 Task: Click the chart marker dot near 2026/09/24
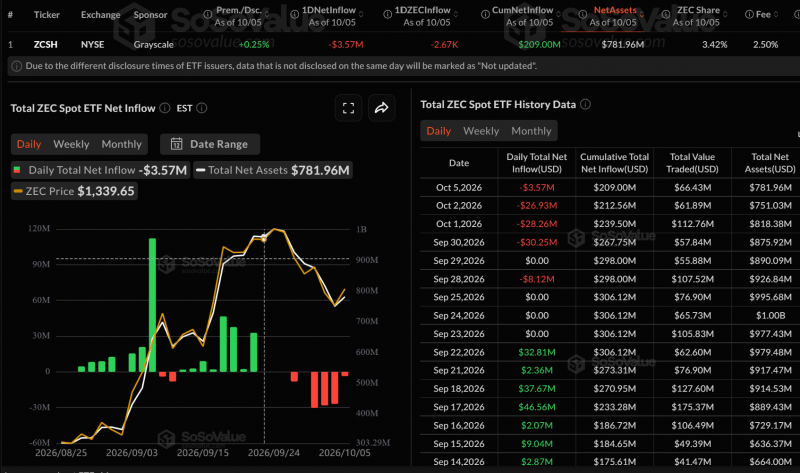[x=264, y=238]
